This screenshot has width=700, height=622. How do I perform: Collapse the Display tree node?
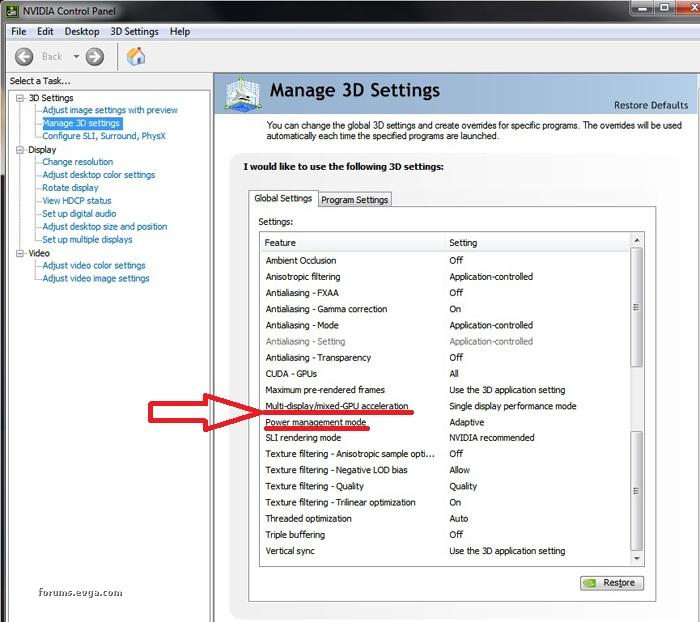point(20,150)
